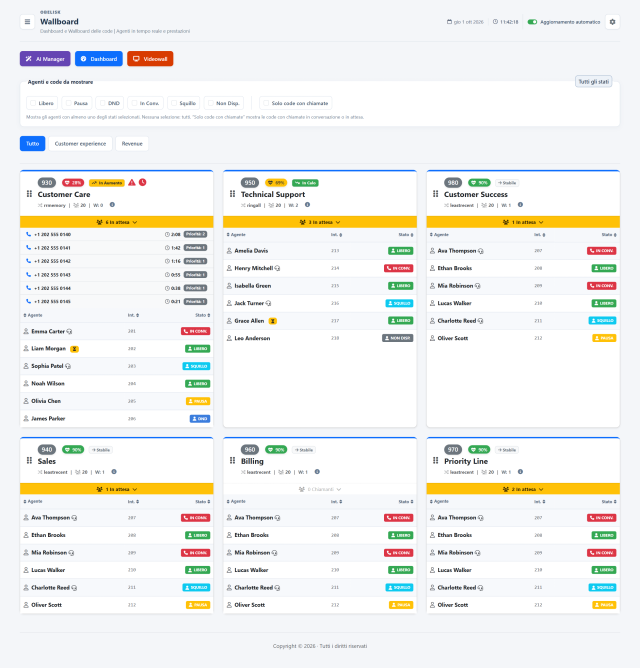Viewport: 640px width, 668px height.
Task: Click the hourglass icon next to Grace Allen
Action: pyautogui.click(x=273, y=321)
